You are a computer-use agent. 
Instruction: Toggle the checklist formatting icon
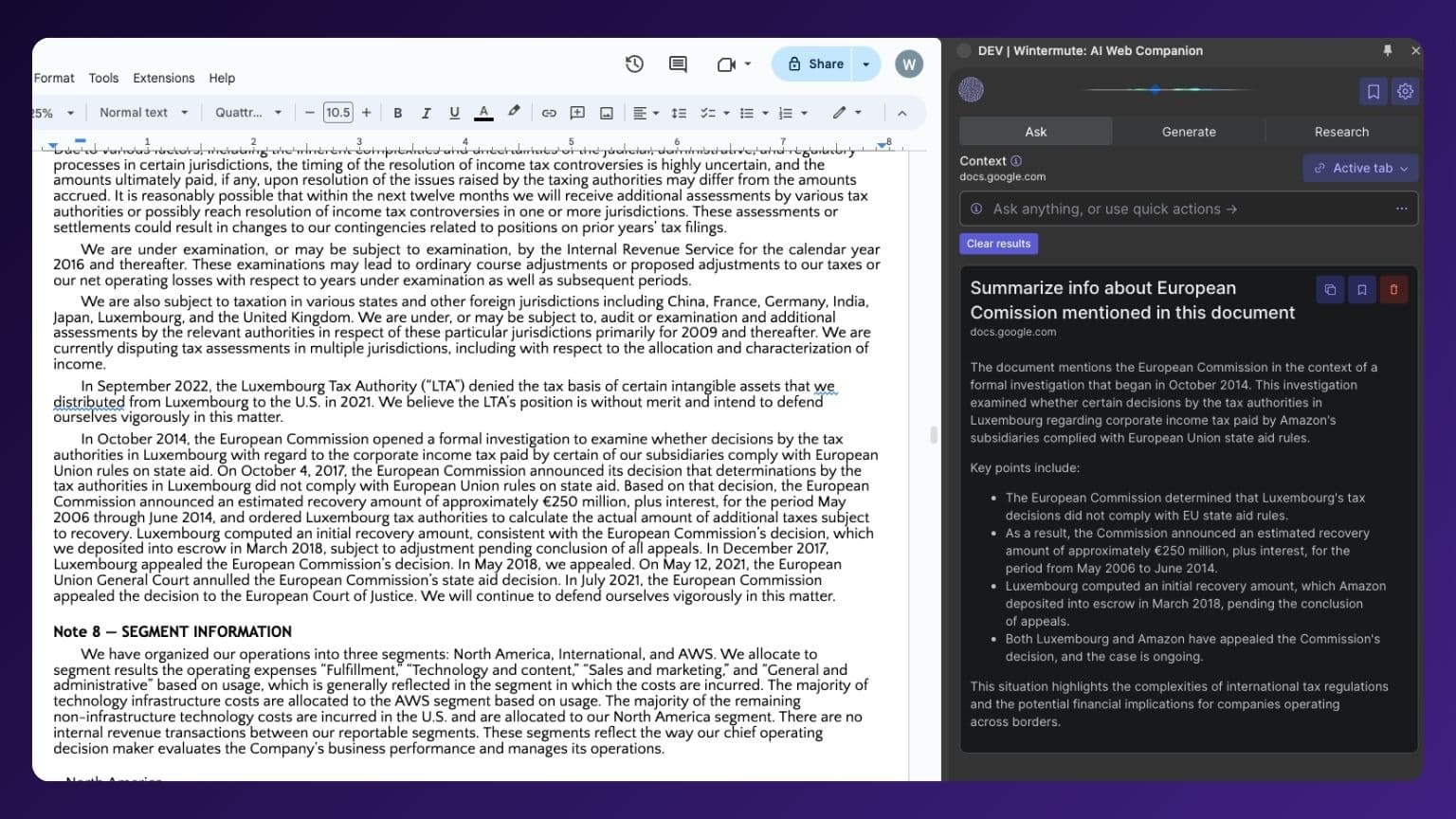point(707,113)
